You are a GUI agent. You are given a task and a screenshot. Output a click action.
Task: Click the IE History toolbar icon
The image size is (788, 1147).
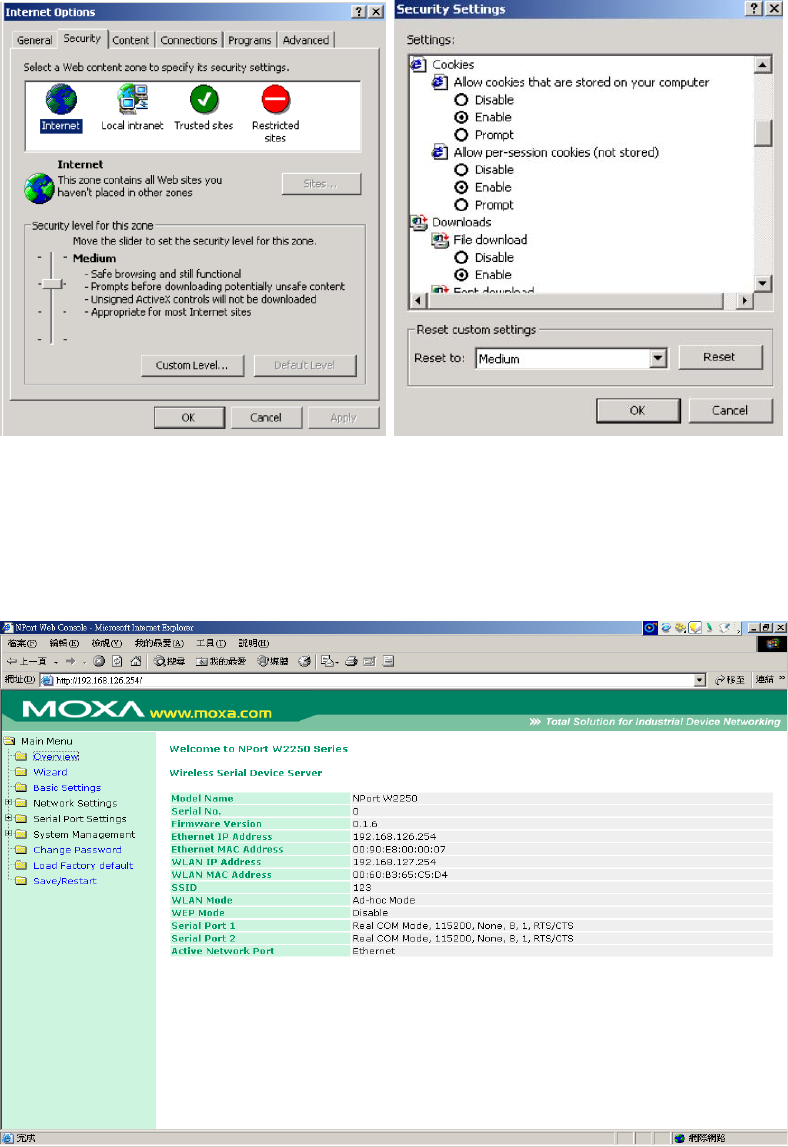coord(304,661)
